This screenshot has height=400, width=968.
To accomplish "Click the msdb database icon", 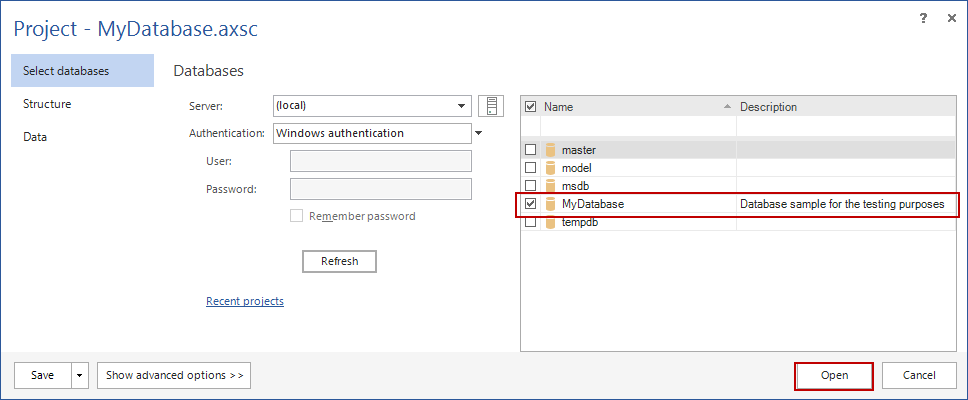I will coord(549,186).
